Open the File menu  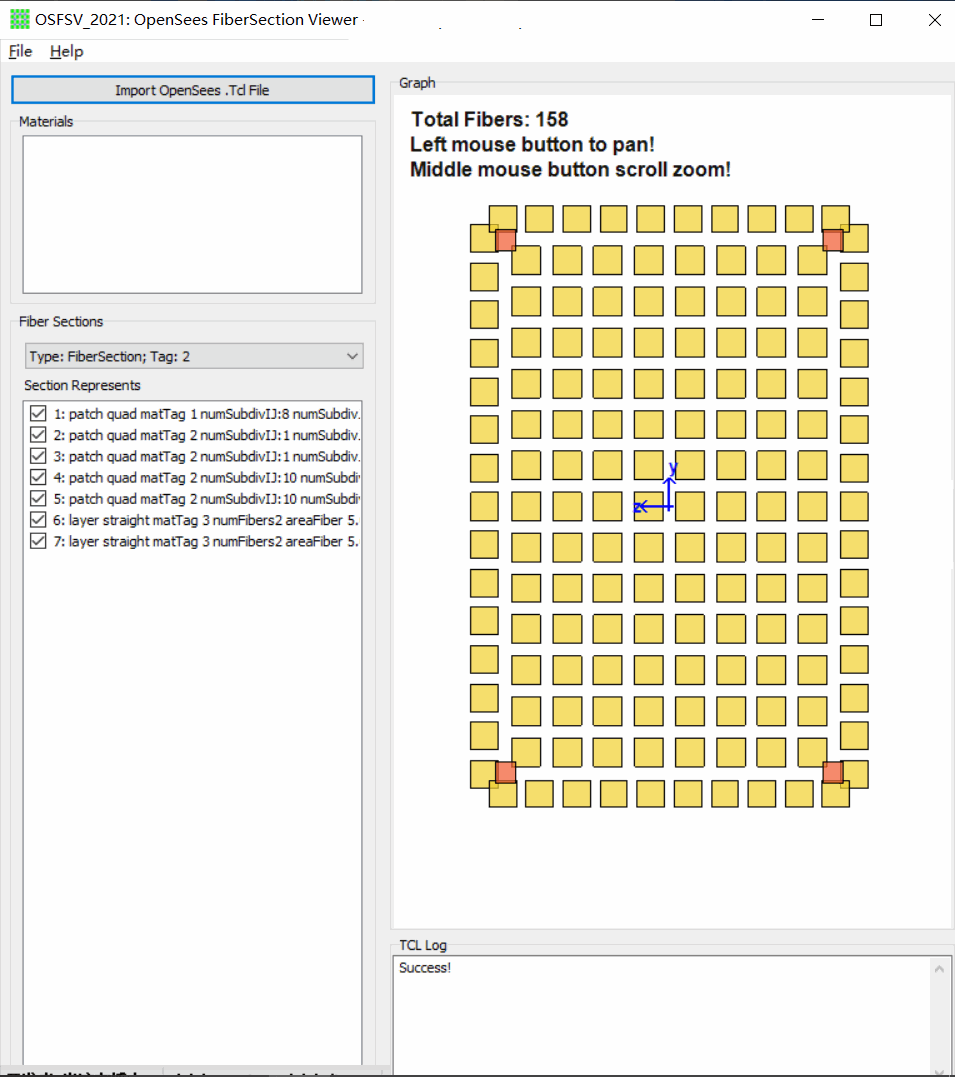[19, 51]
